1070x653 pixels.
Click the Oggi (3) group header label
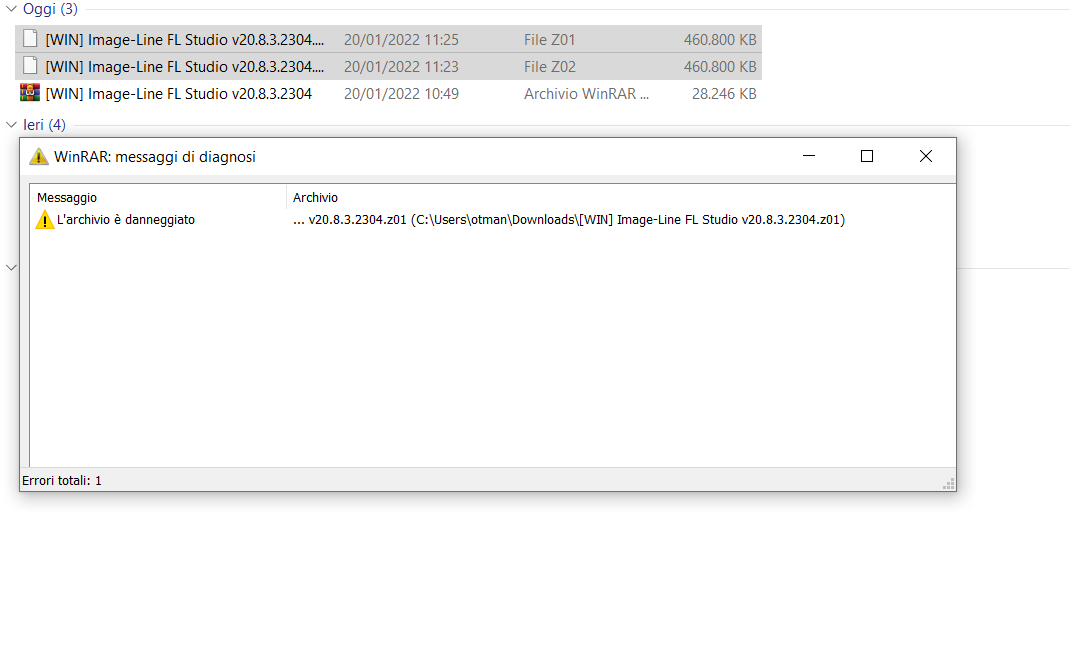click(x=50, y=9)
